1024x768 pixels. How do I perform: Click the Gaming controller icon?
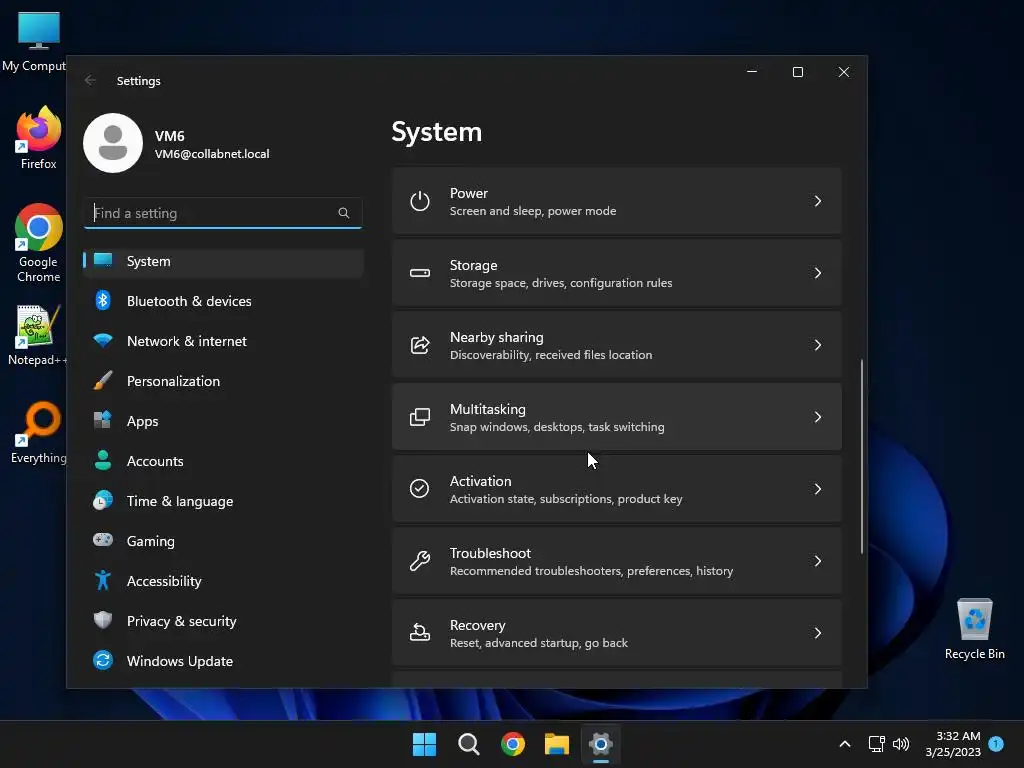pyautogui.click(x=103, y=540)
